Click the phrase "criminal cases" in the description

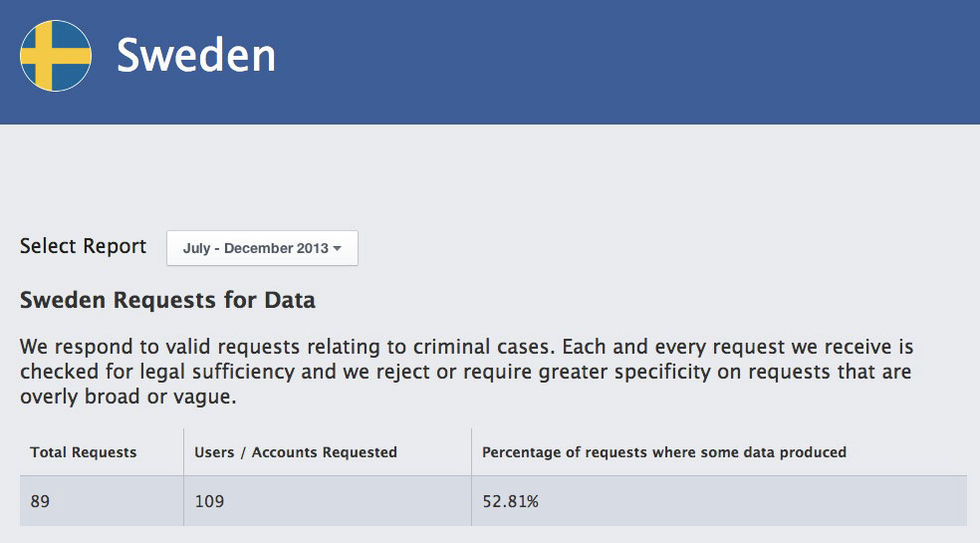470,348
